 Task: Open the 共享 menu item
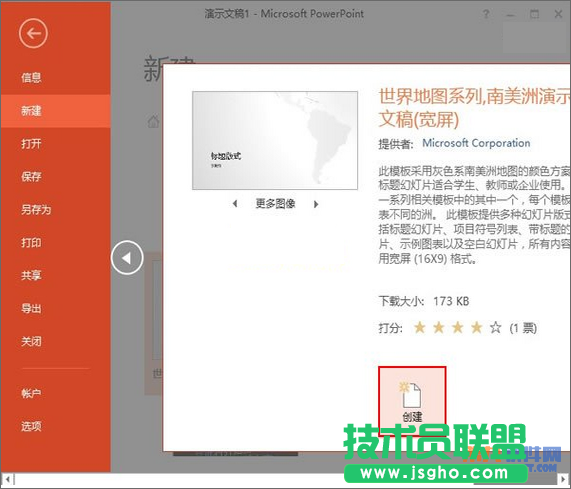tap(31, 275)
